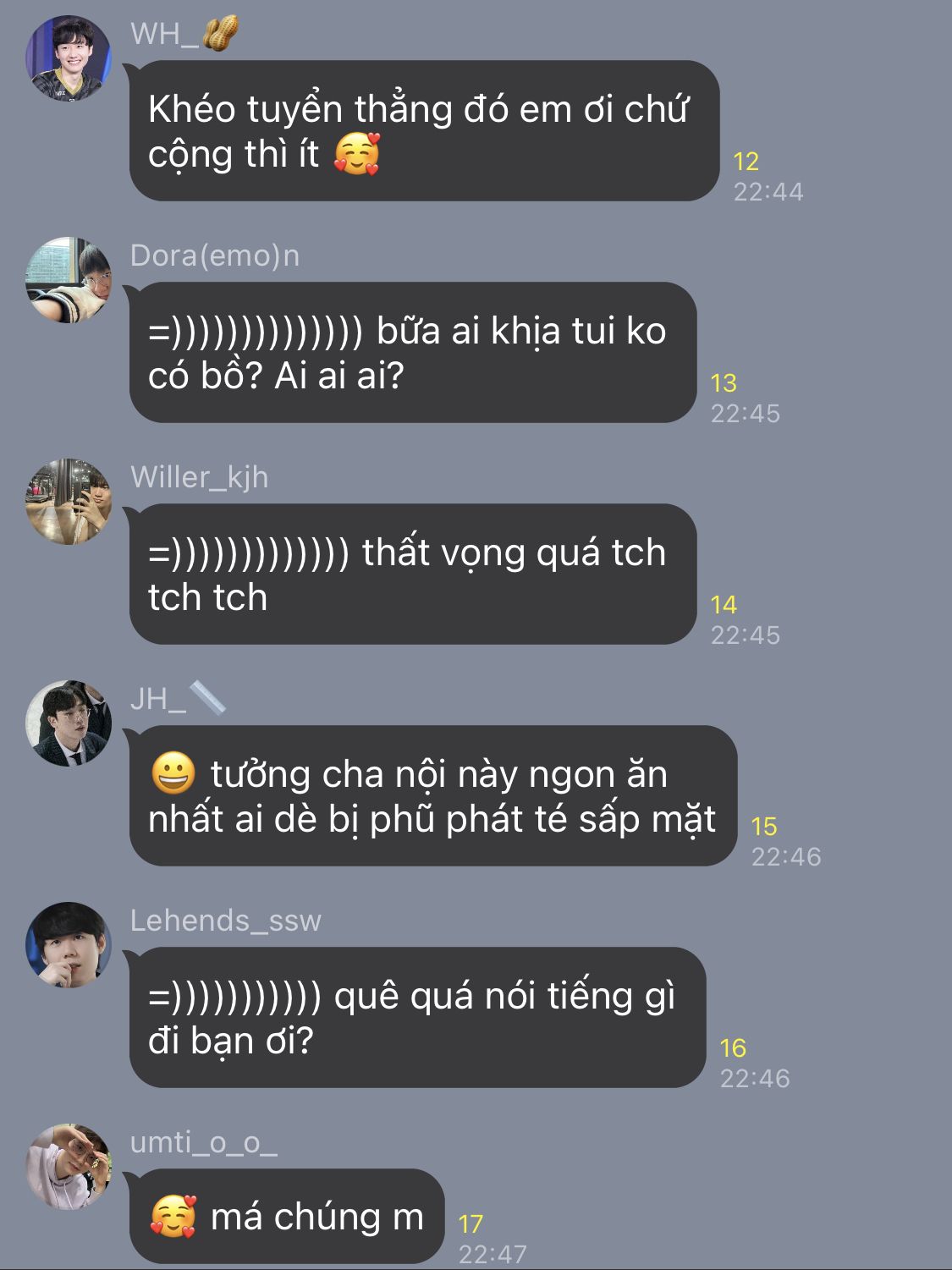
Task: Tap hearts smiley in "má chúng m" message
Action: [x=173, y=1217]
